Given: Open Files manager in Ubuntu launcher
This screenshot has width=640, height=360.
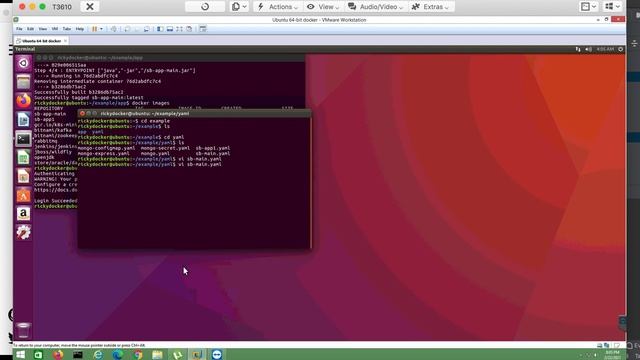Looking at the screenshot, I should [24, 82].
